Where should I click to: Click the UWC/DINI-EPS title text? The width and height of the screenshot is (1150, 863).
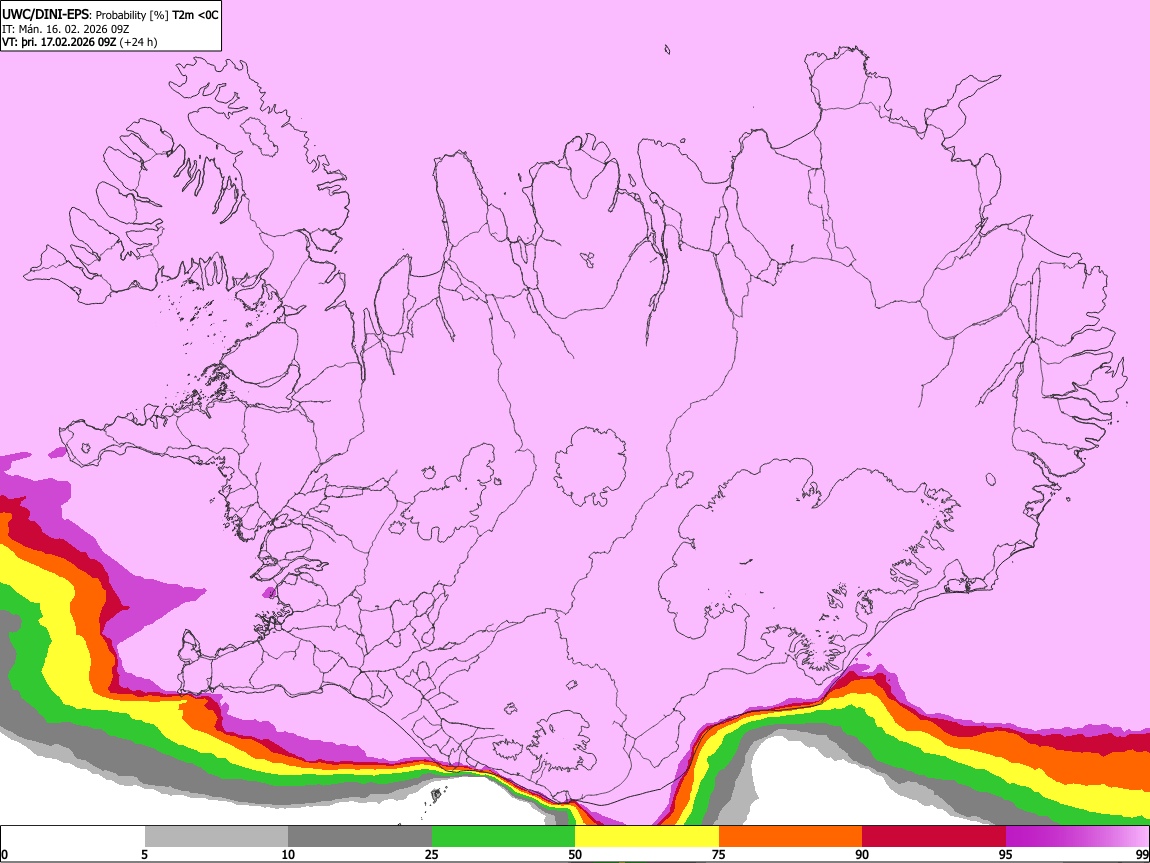tap(43, 14)
